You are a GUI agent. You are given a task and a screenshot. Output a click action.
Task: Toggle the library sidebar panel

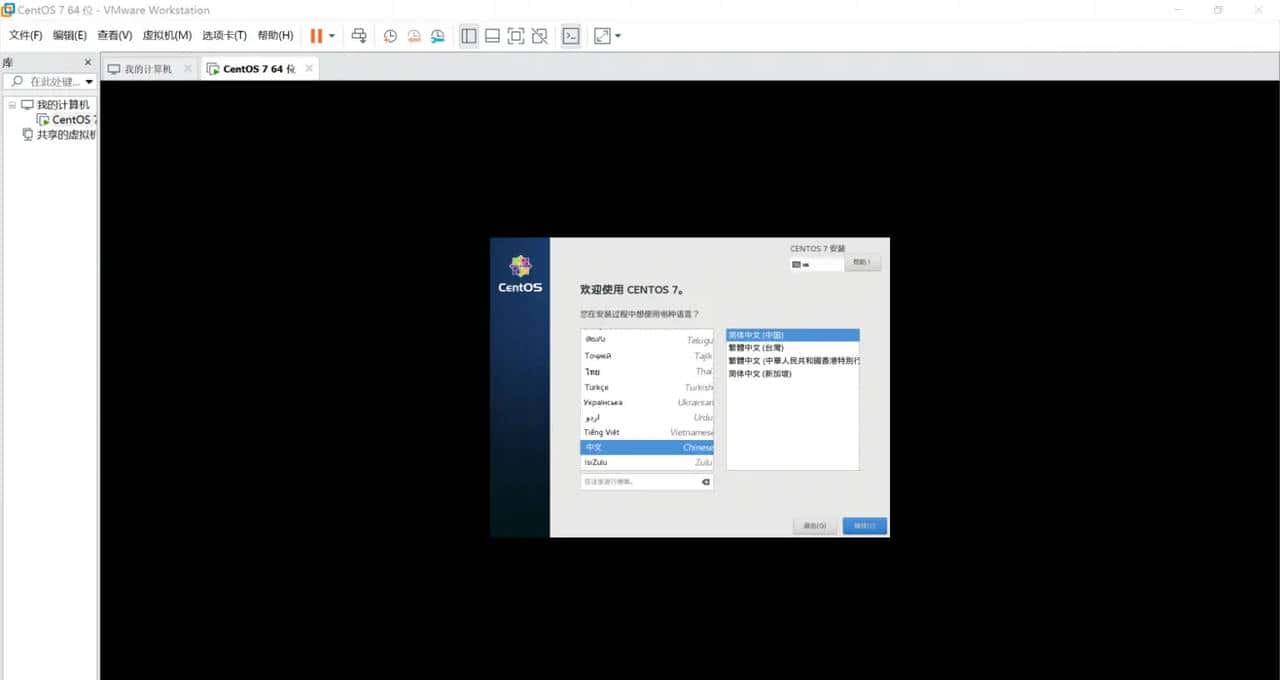click(x=469, y=35)
